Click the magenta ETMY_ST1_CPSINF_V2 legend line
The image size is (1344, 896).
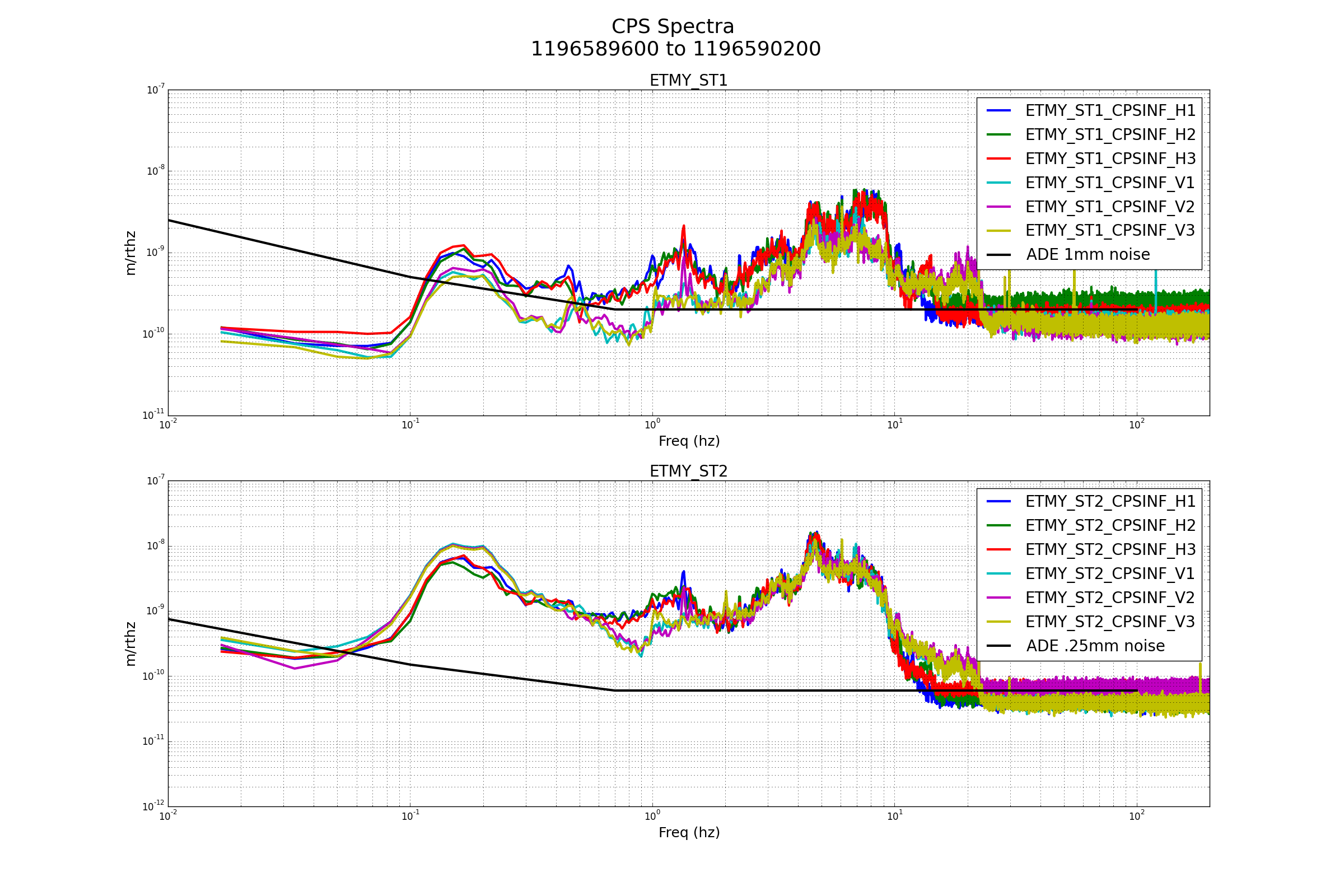coord(999,207)
